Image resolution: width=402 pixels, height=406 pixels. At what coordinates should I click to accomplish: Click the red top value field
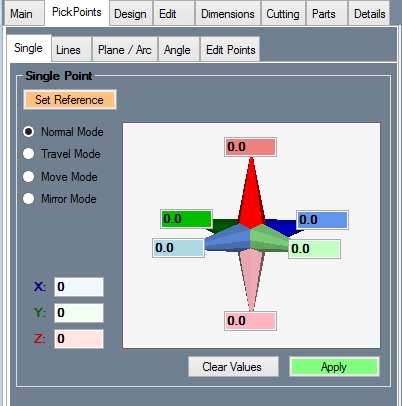pyautogui.click(x=250, y=147)
